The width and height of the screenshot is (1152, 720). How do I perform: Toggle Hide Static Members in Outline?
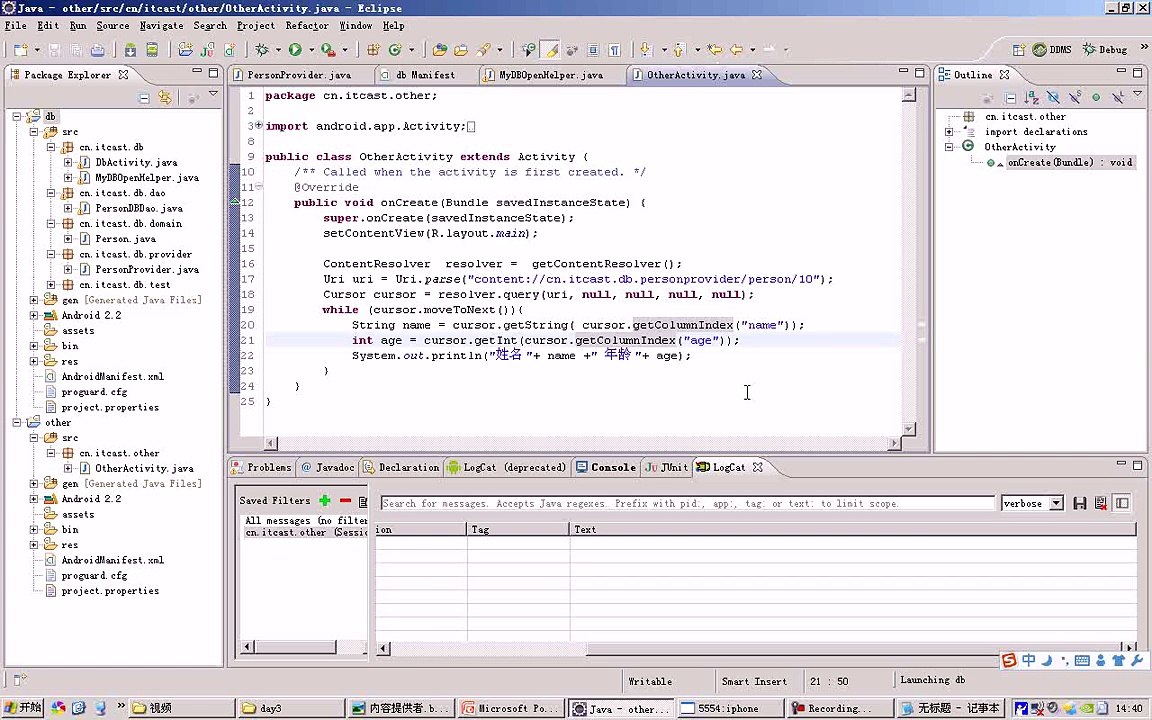(x=1075, y=98)
